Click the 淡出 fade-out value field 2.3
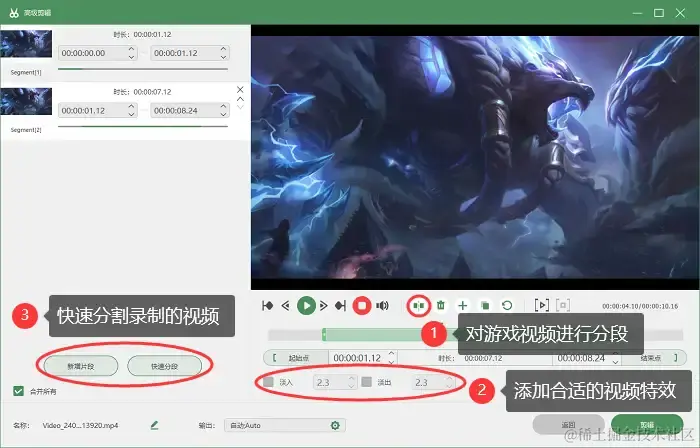This screenshot has height=448, width=700. point(433,382)
